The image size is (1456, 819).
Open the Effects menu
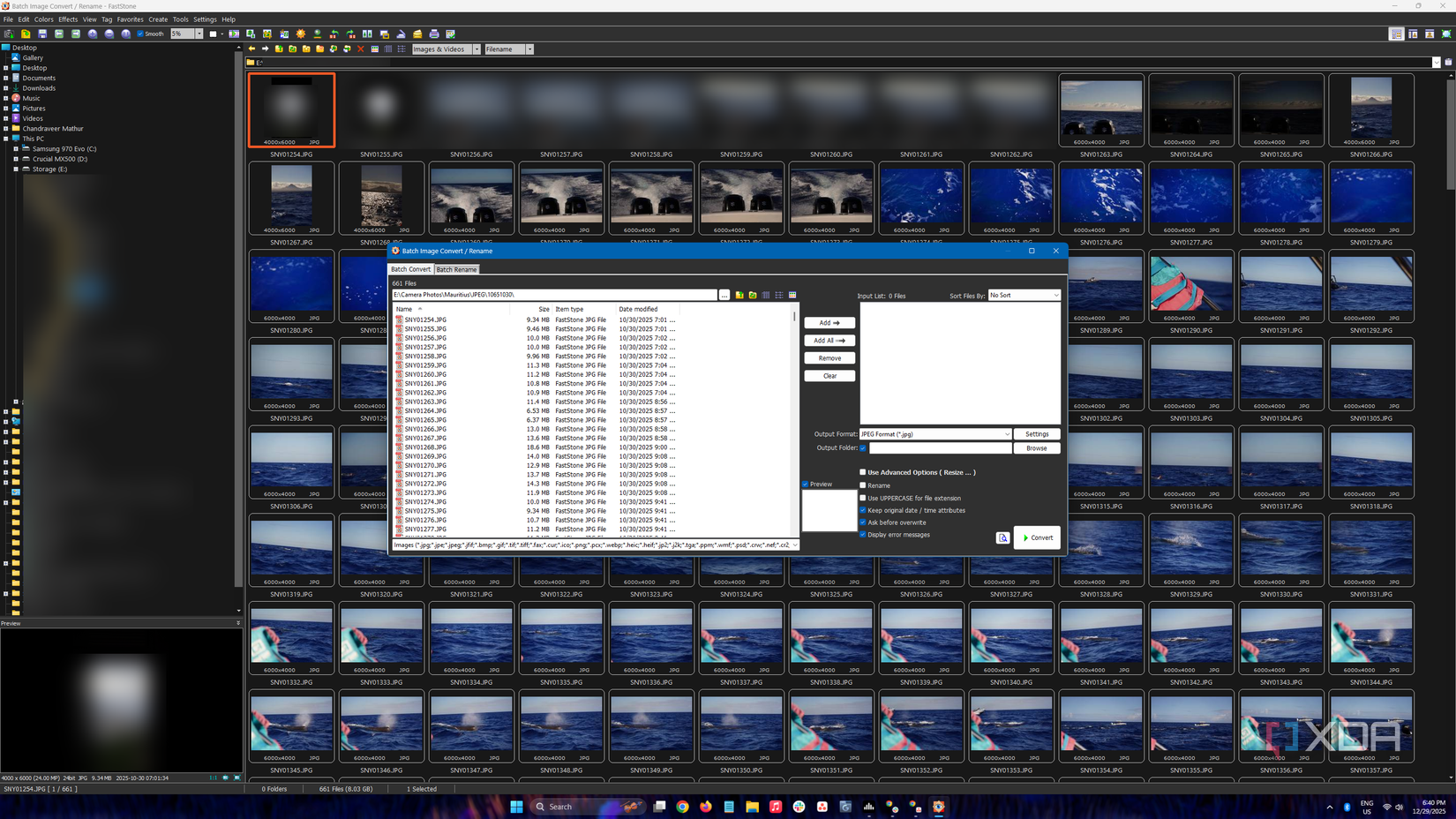pyautogui.click(x=68, y=19)
